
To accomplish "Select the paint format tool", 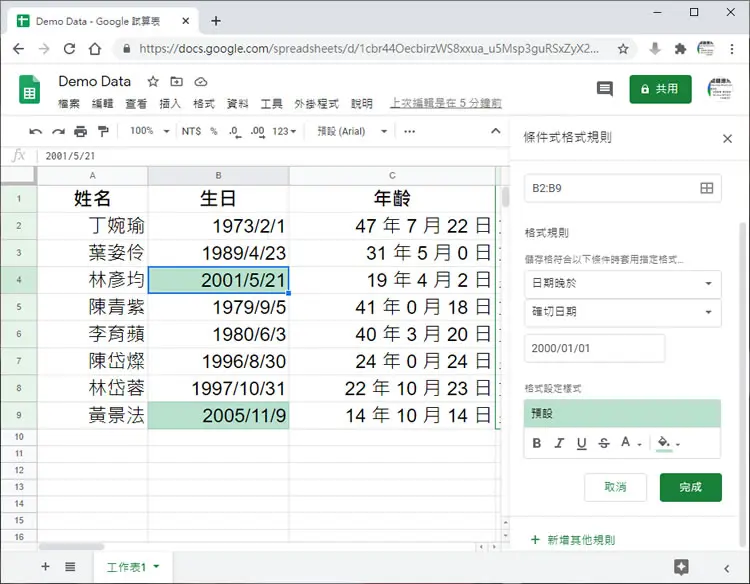I will (103, 132).
